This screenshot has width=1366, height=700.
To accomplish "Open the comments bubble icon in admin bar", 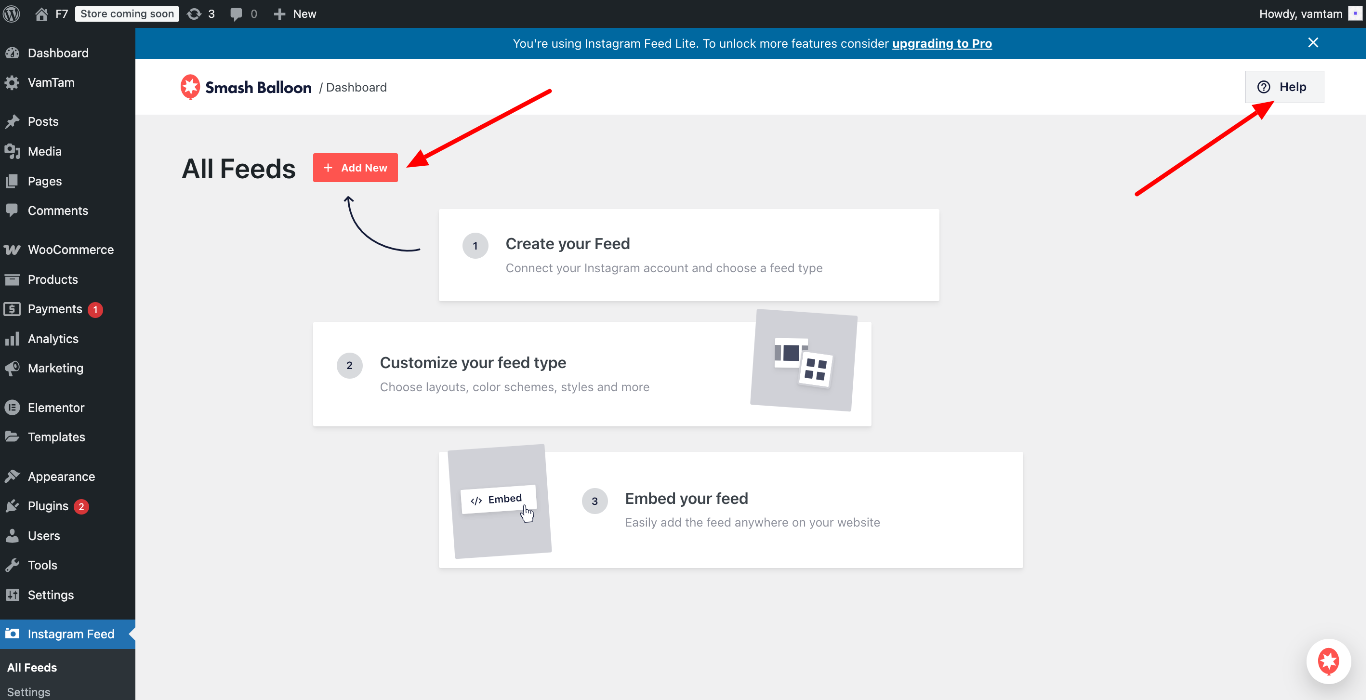I will pyautogui.click(x=236, y=14).
